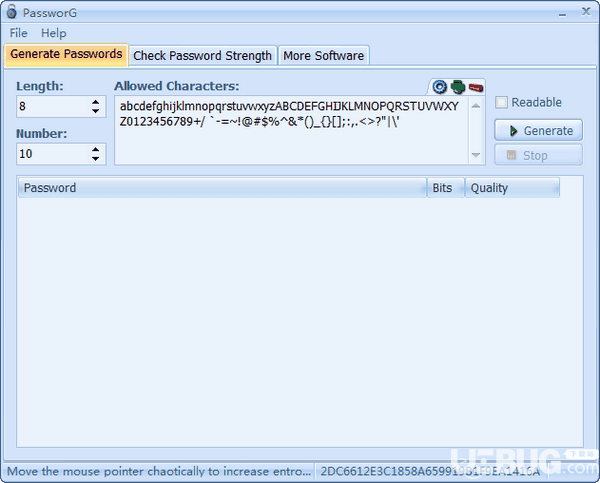
Task: Enable the Readable checkbox
Action: [501, 102]
